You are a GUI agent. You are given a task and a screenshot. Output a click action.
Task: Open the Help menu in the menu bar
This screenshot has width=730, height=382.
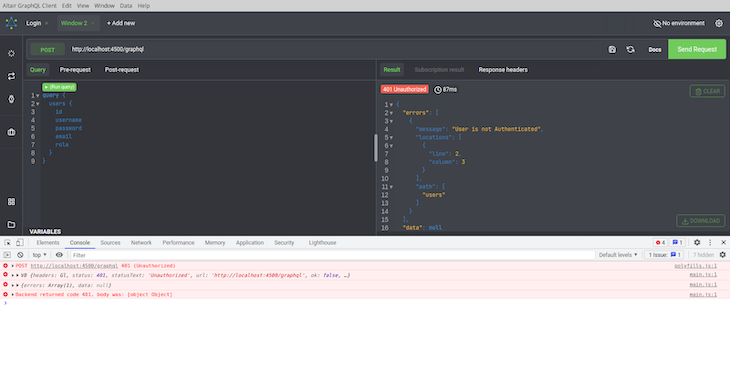(143, 6)
